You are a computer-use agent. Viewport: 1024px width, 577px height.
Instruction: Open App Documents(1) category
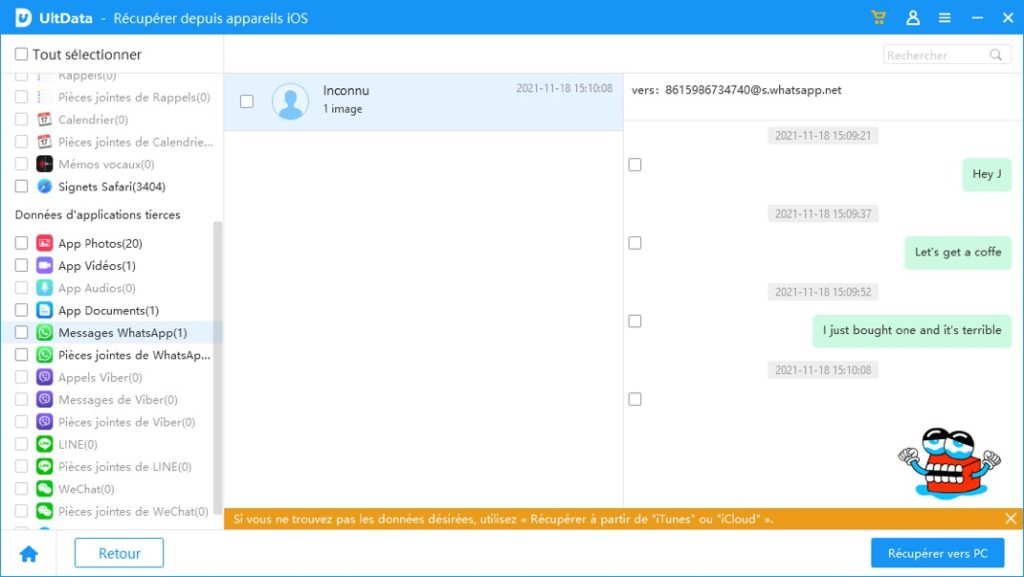pyautogui.click(x=108, y=311)
